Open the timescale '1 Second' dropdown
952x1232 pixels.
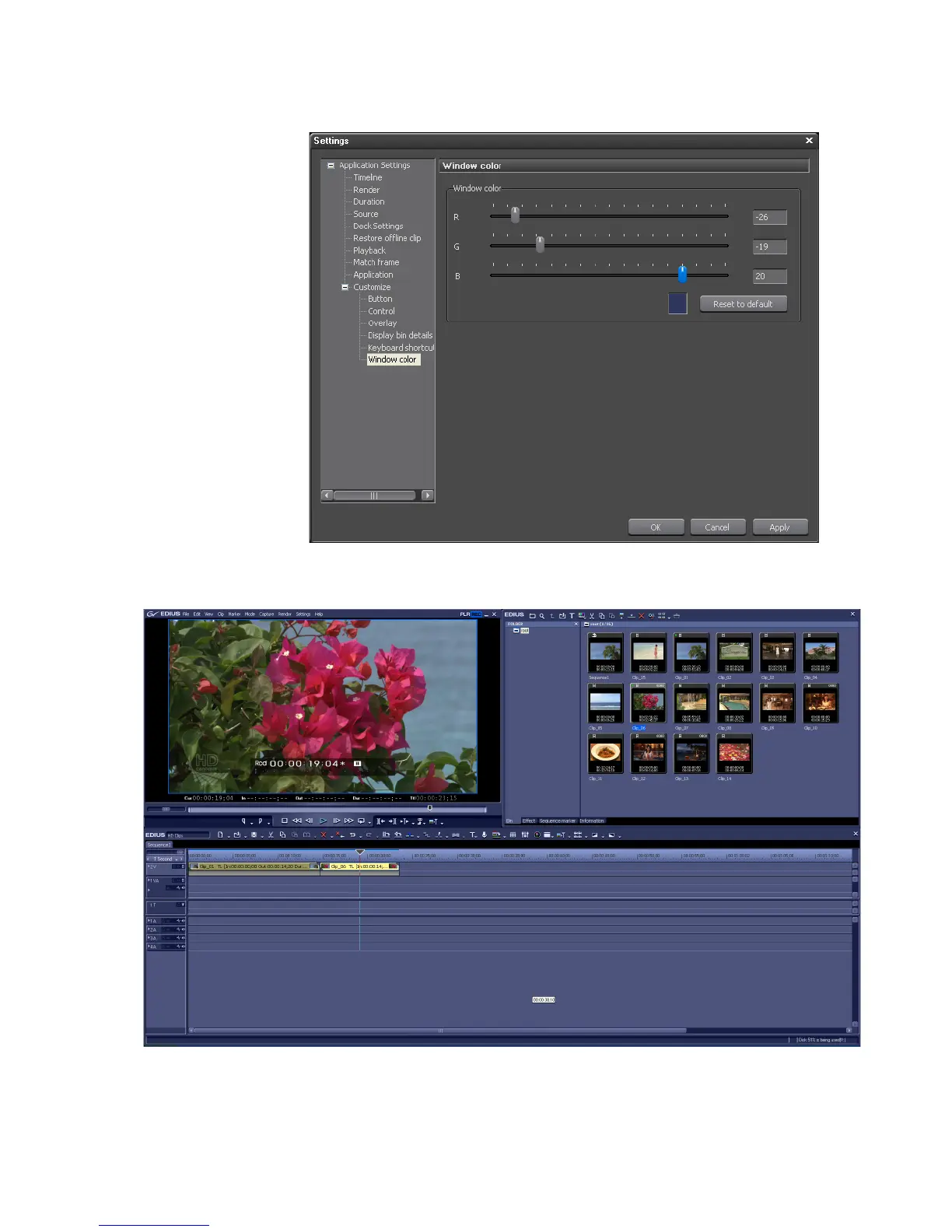point(177,859)
